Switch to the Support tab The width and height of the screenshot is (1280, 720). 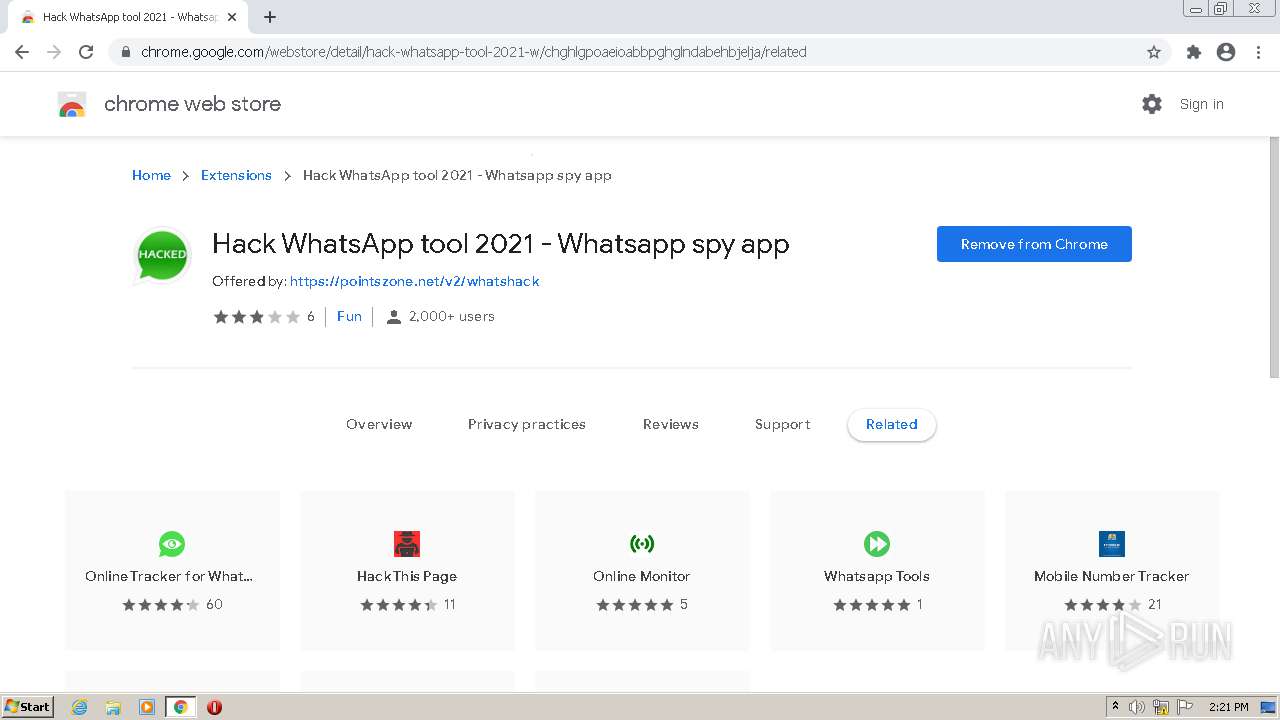click(x=783, y=425)
